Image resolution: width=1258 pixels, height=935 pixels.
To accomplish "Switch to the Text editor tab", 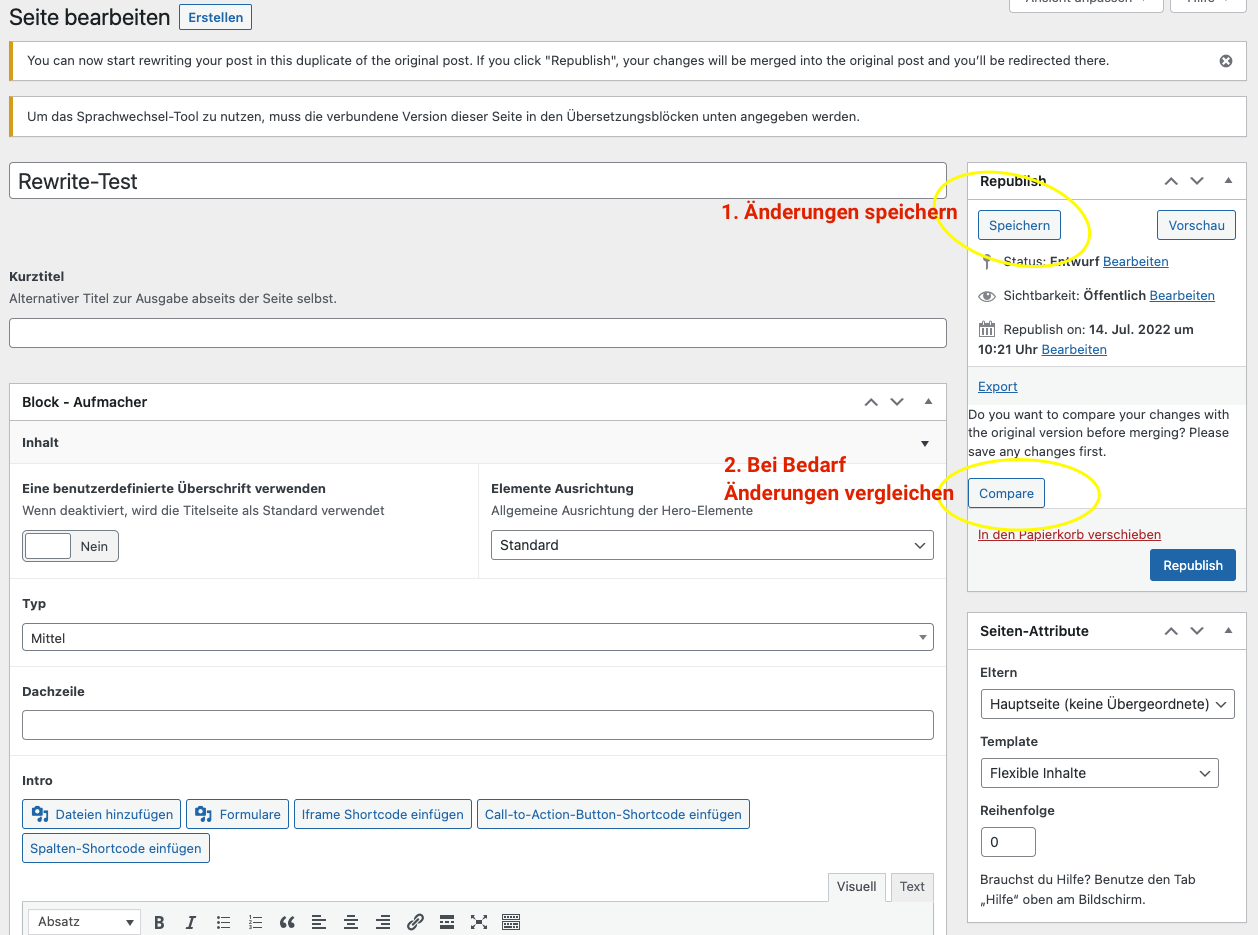I will coord(912,886).
